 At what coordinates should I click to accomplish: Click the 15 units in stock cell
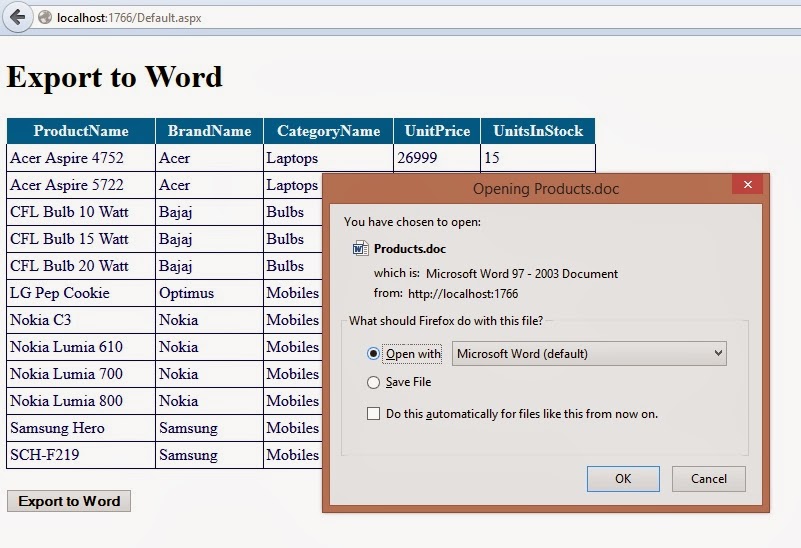coord(538,158)
